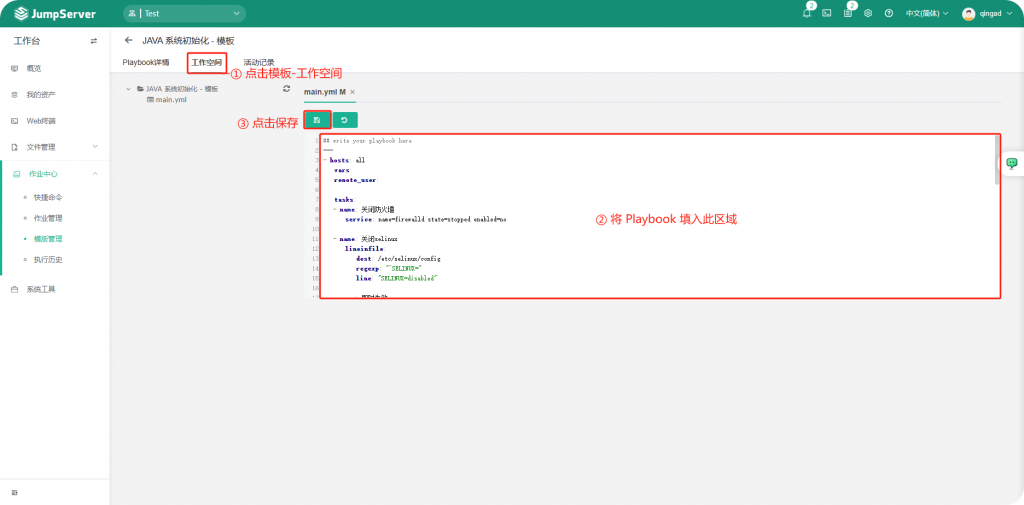Collapse the 作业中心 sidebar chevron
This screenshot has height=505, width=1024.
pyautogui.click(x=95, y=174)
